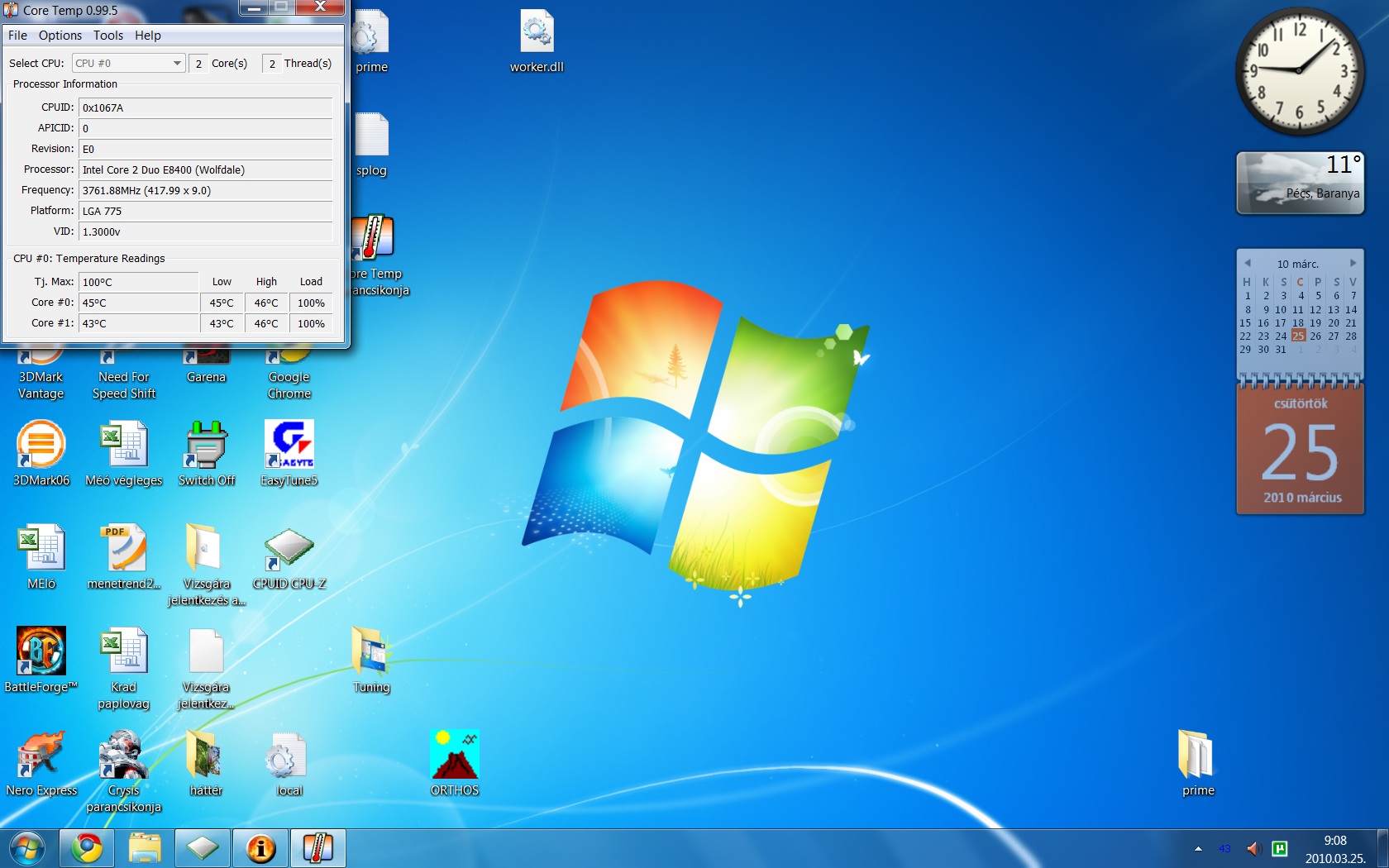Screen dimensions: 1389x868
Task: Open the Tuning folder
Action: coord(371,660)
